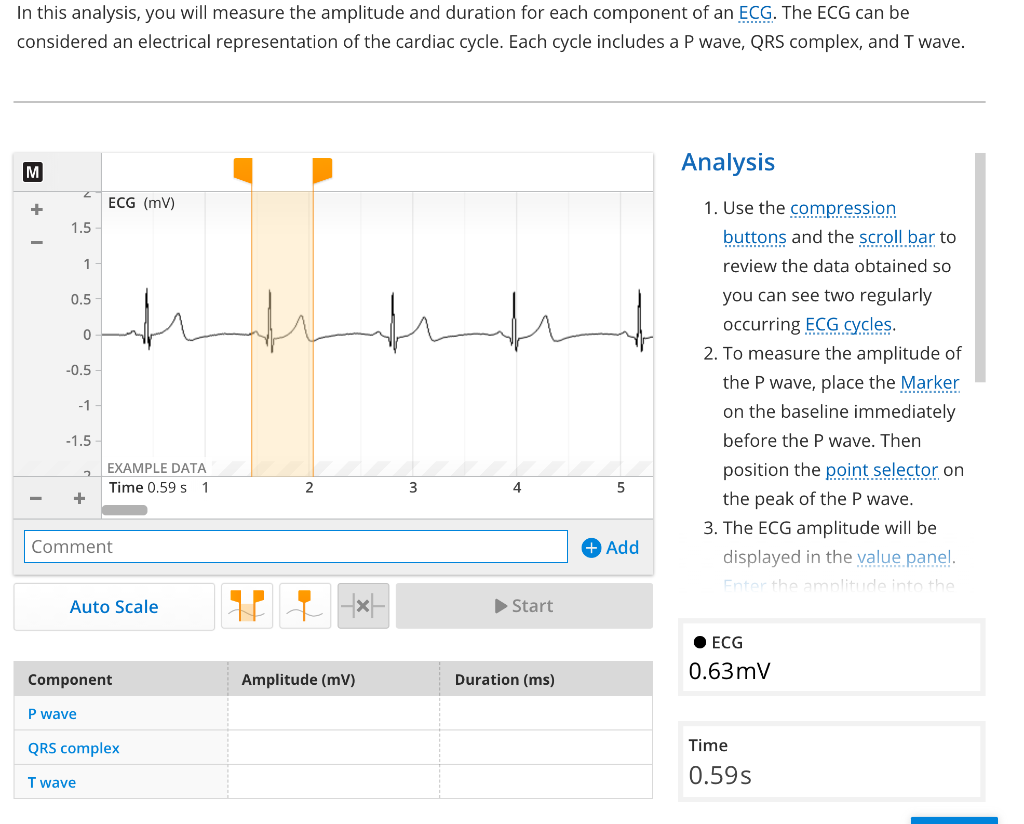Zoom in the vertical ECG axis
Screen dimensions: 1024x824
click(37, 211)
